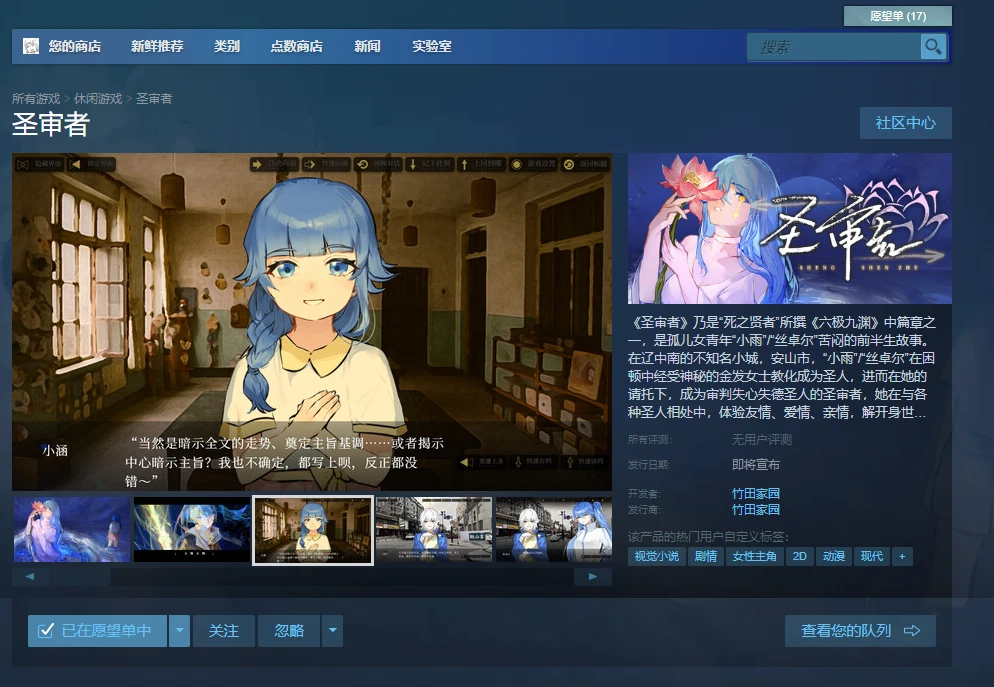
Task: Click the 剧情 tag
Action: coord(706,556)
